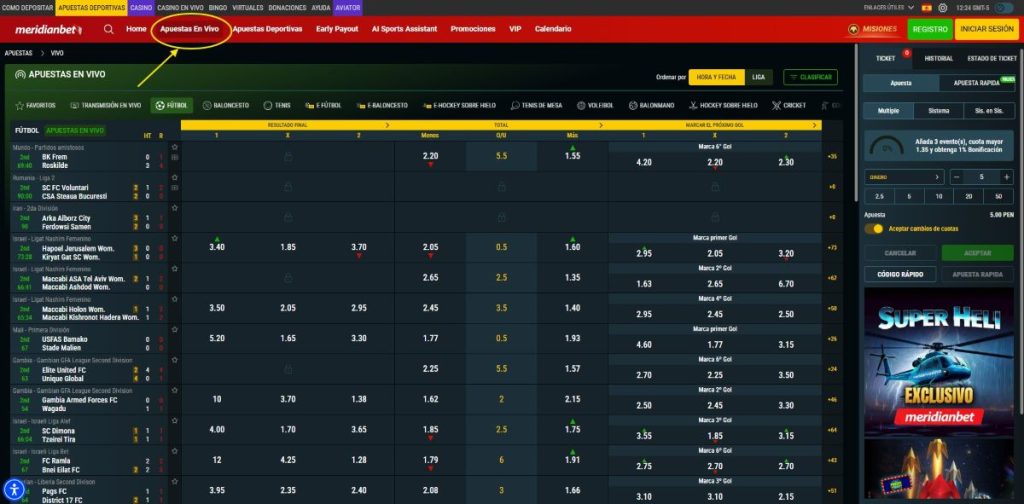
Task: Select Sis. en Sis. bet type
Action: (989, 111)
